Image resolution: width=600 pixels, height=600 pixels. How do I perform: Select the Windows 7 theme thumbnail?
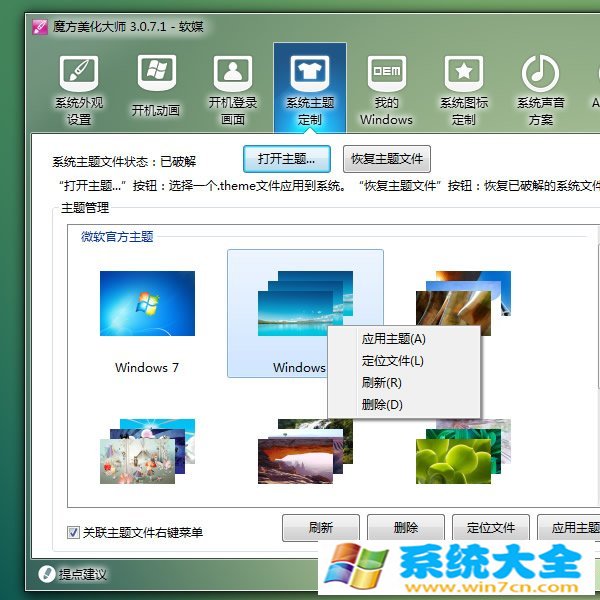(147, 303)
